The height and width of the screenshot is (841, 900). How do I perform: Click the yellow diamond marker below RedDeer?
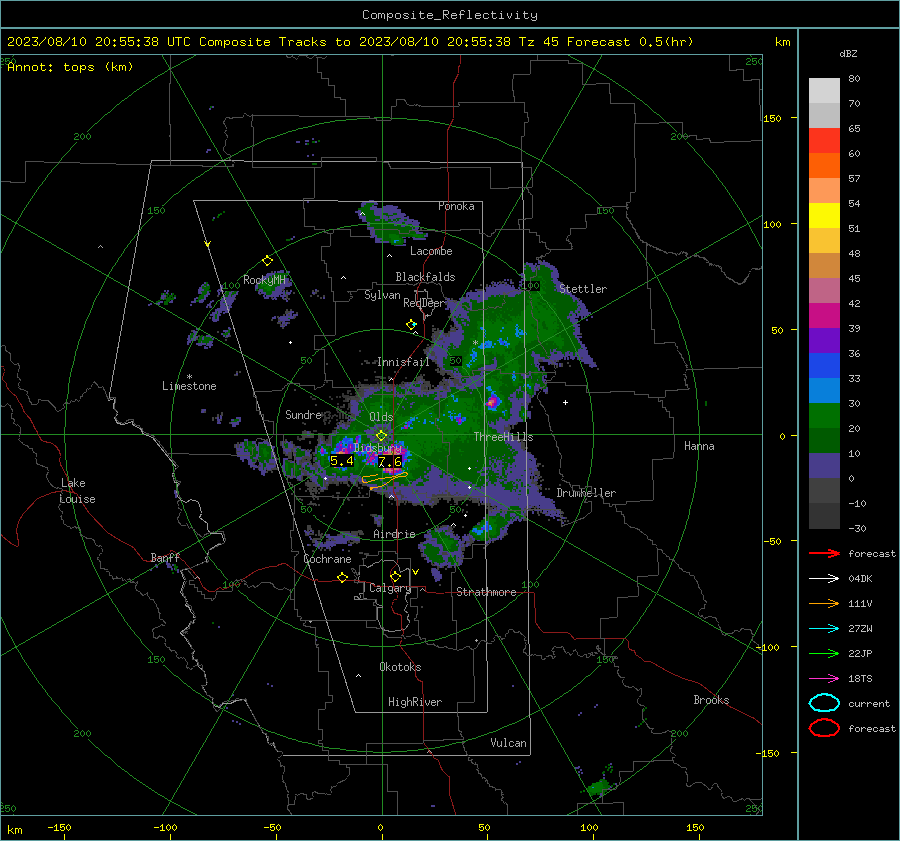tap(411, 325)
